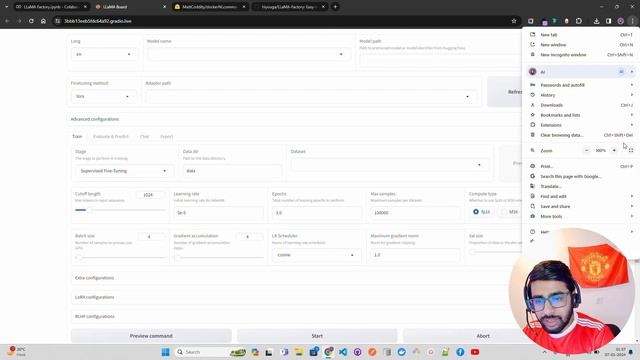
Task: Open a new browser tab with the plus
Action: click(335, 7)
